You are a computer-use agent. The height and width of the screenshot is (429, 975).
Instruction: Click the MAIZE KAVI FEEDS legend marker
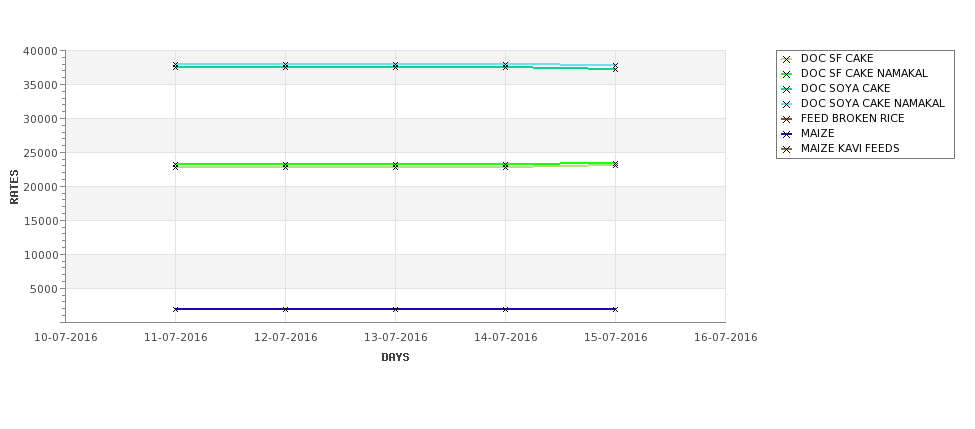(787, 149)
